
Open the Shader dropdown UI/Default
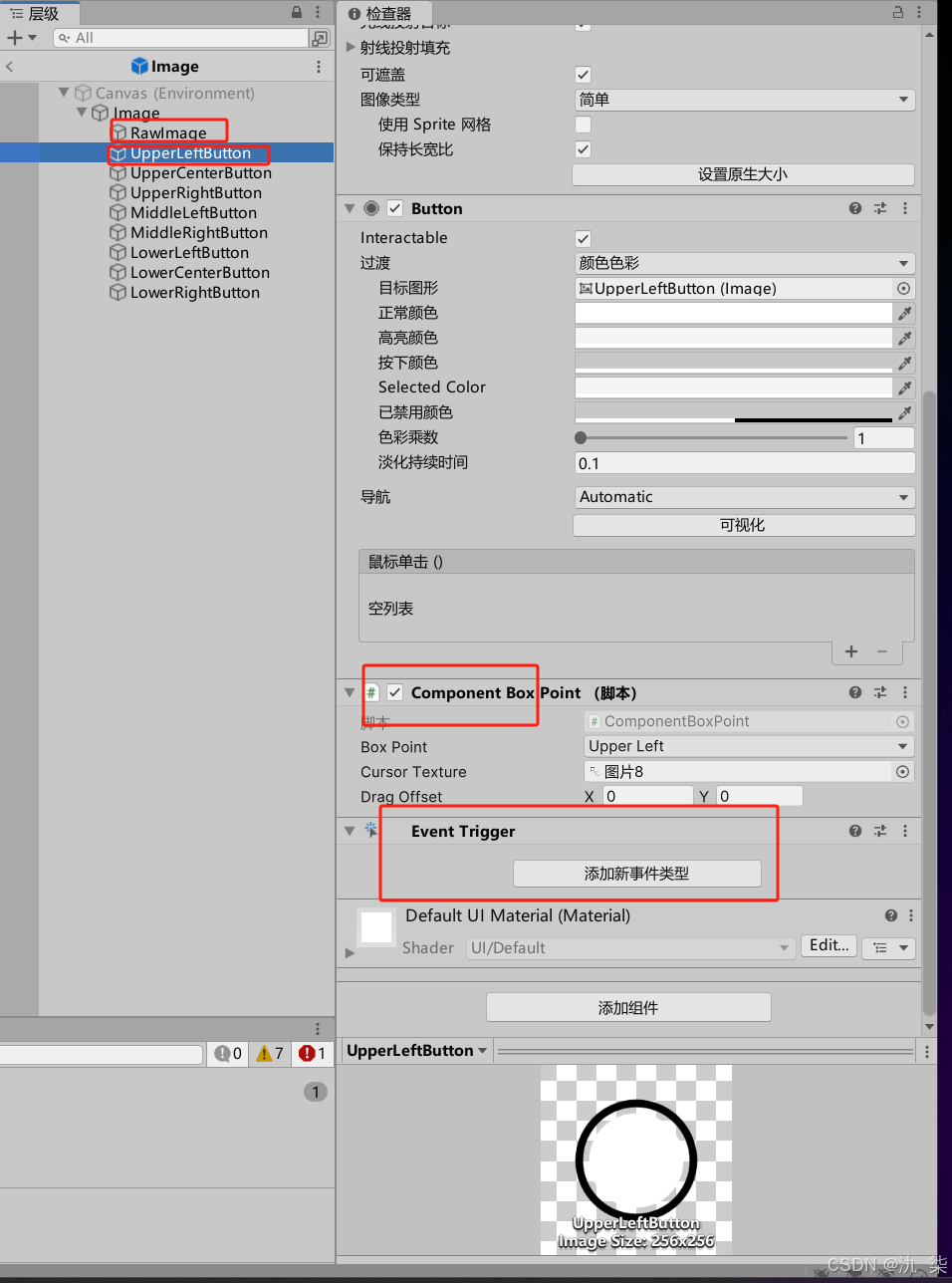coord(630,947)
